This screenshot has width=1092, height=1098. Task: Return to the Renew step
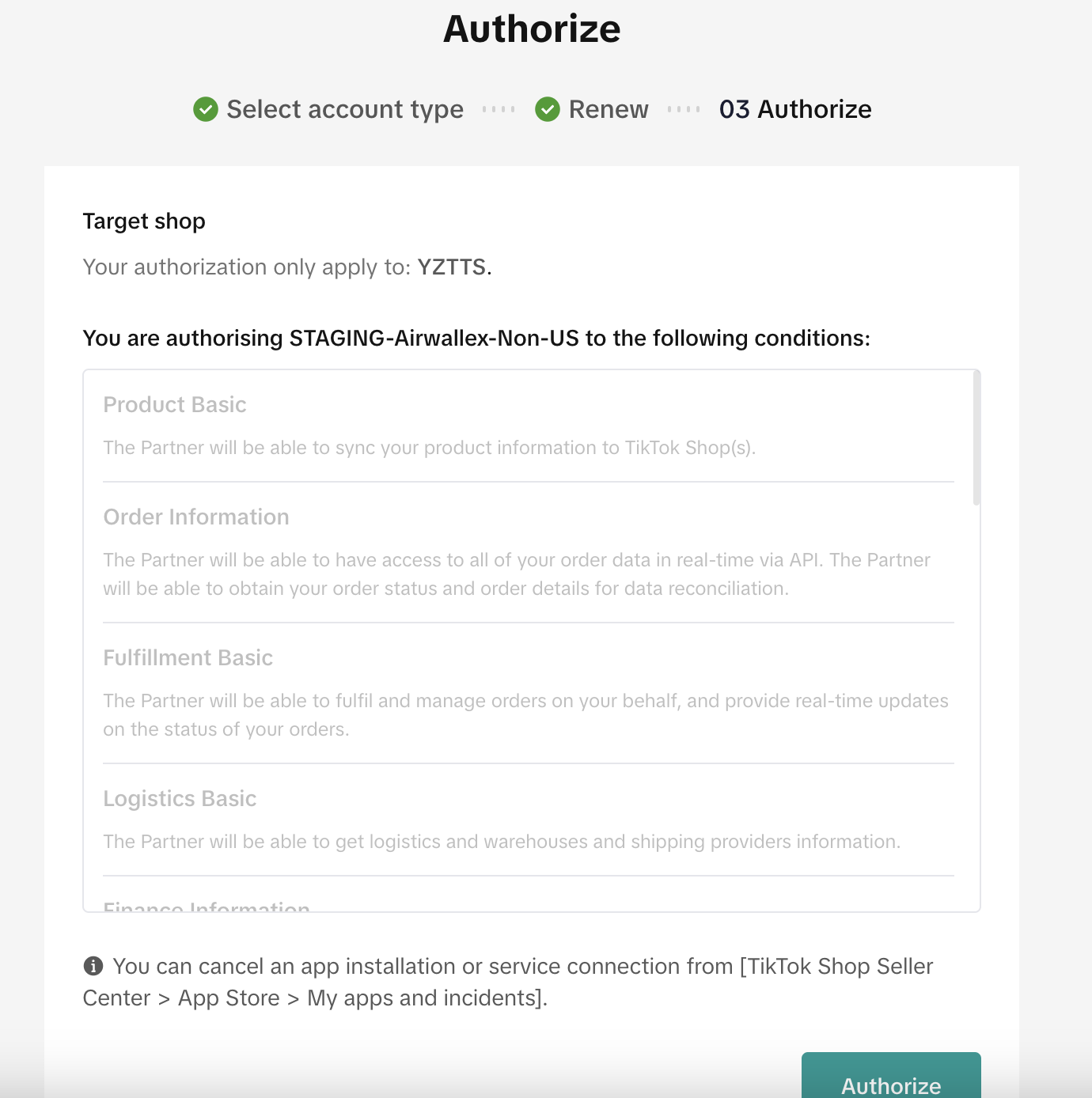pos(608,109)
